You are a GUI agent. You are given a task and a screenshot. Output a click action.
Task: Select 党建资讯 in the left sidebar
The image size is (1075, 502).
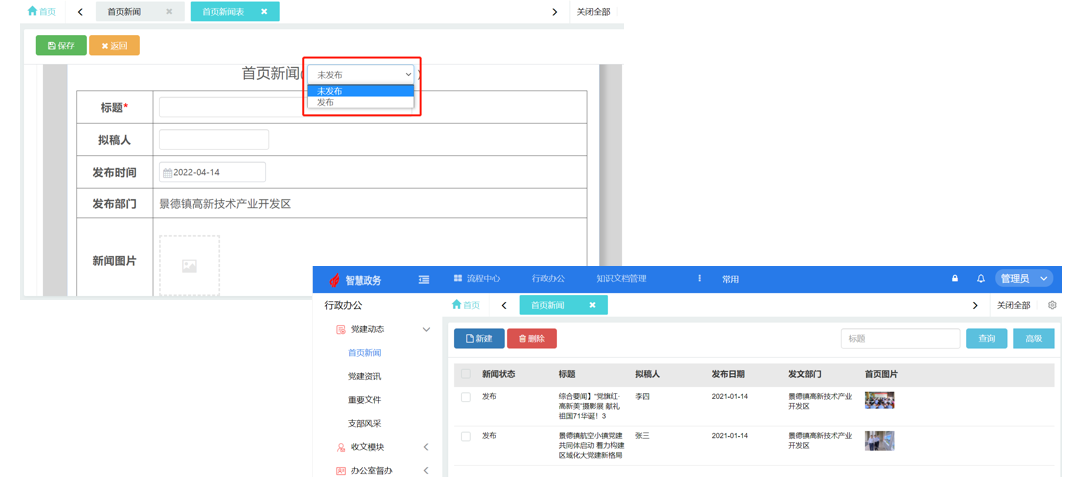[364, 376]
